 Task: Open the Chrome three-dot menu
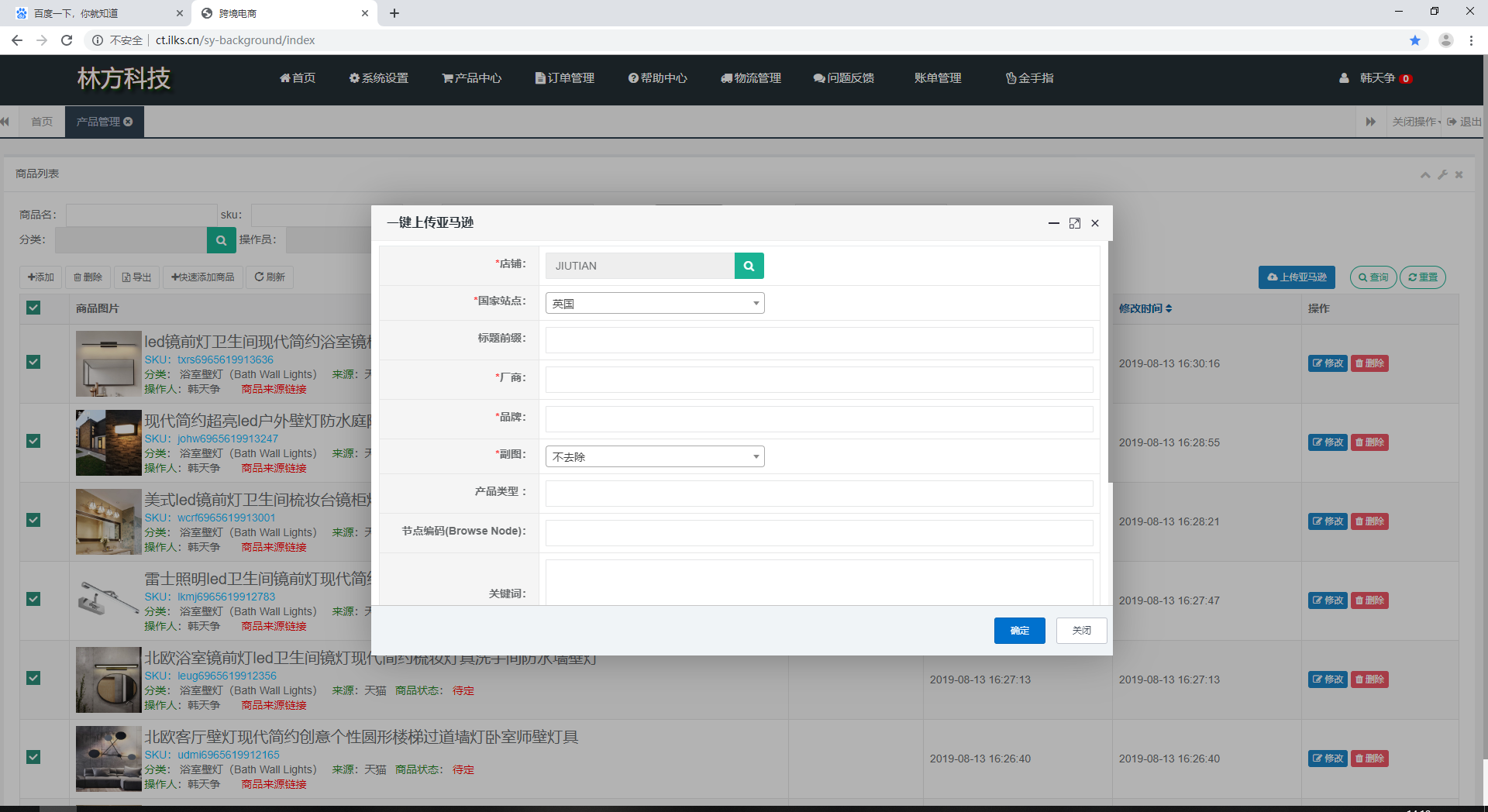point(1471,40)
